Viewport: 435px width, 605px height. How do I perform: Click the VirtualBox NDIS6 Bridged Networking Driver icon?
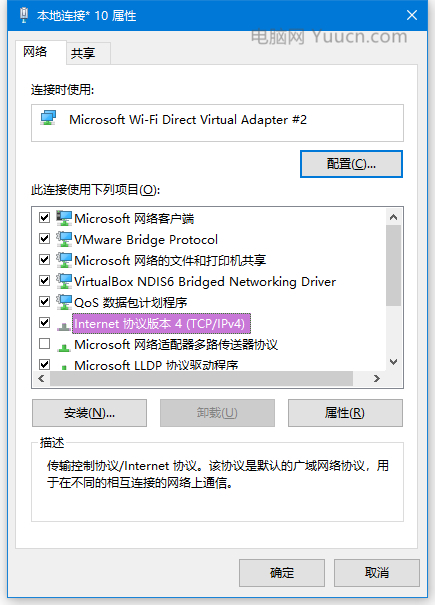64,281
